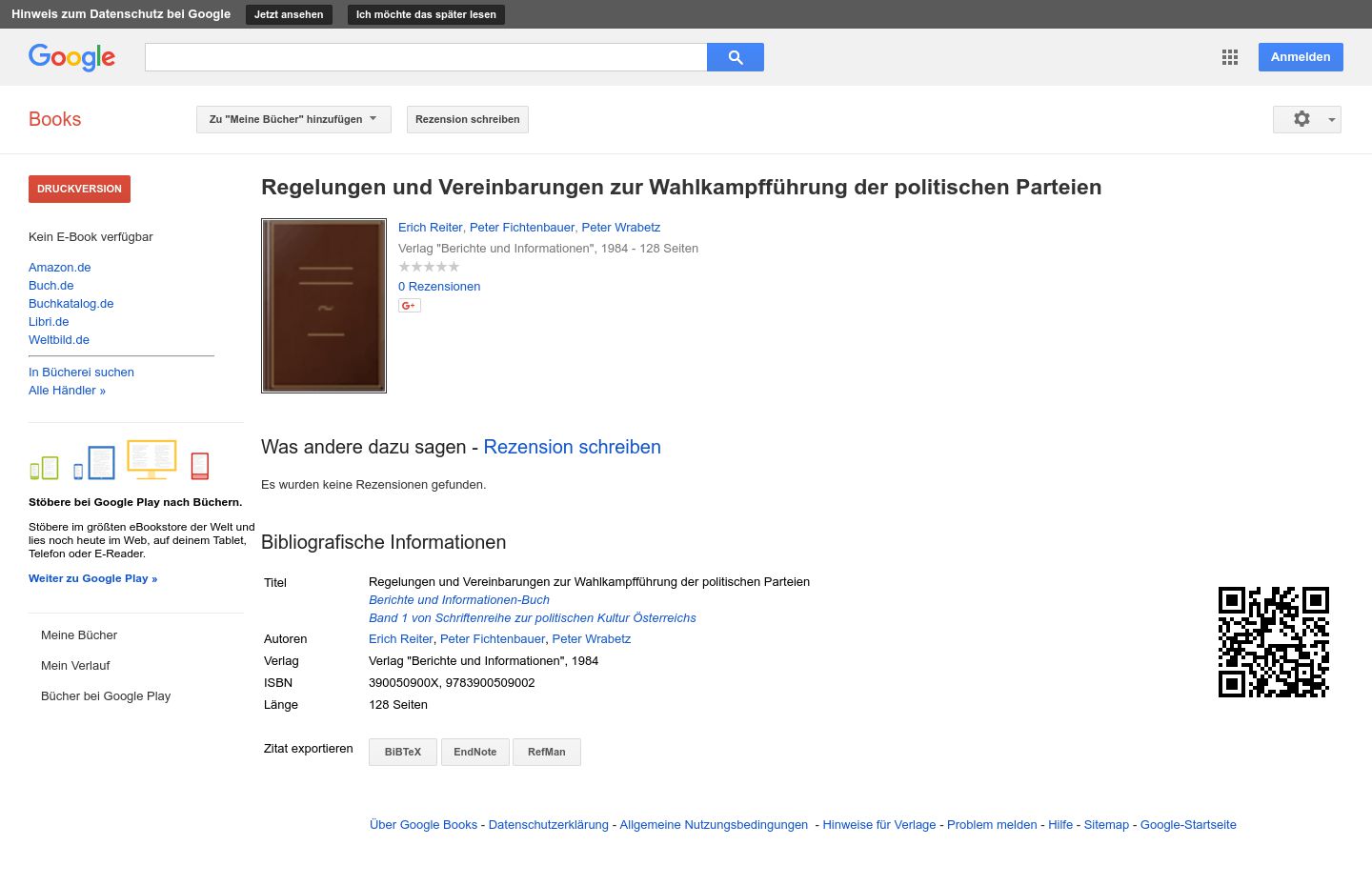This screenshot has width=1372, height=886.
Task: Open 'Band 1 von Schriftenreihe' series link
Action: pos(533,618)
